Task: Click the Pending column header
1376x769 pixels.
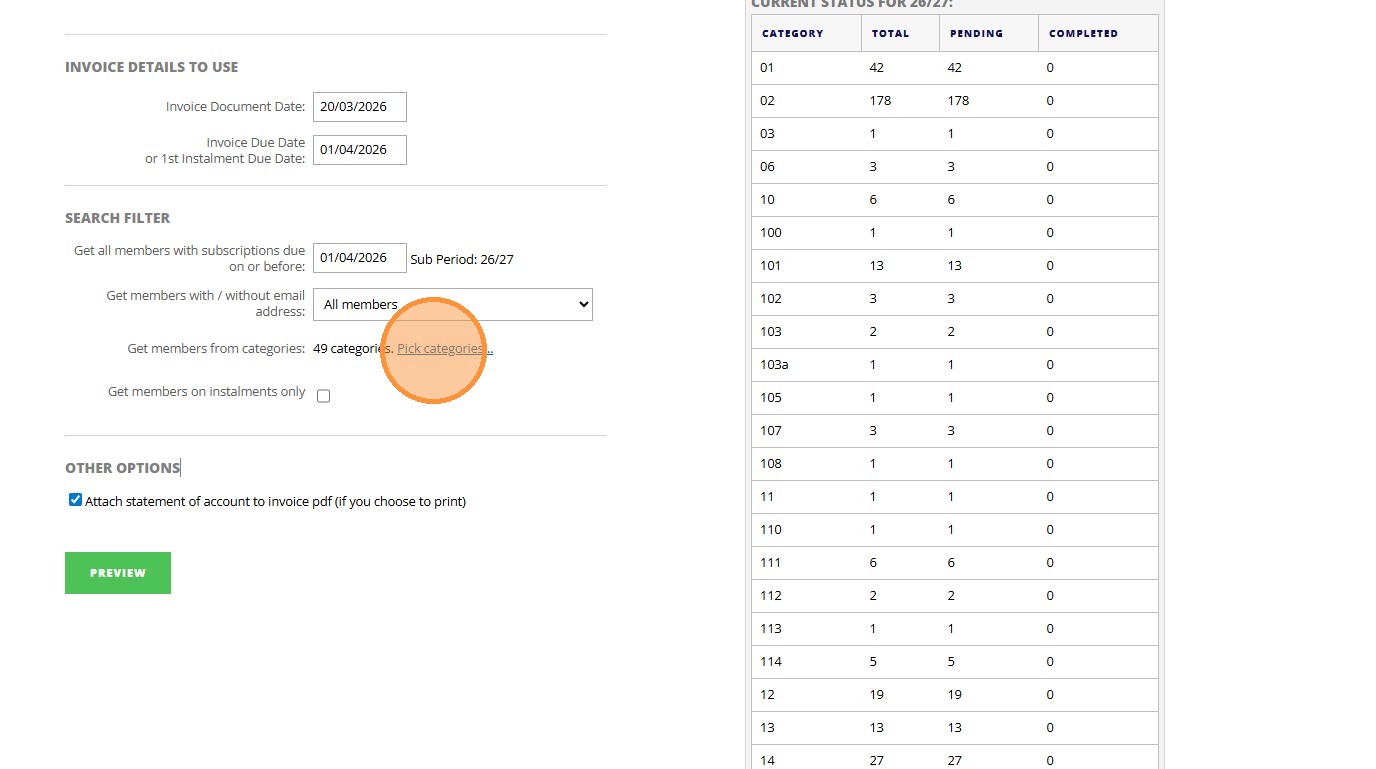Action: 976,33
